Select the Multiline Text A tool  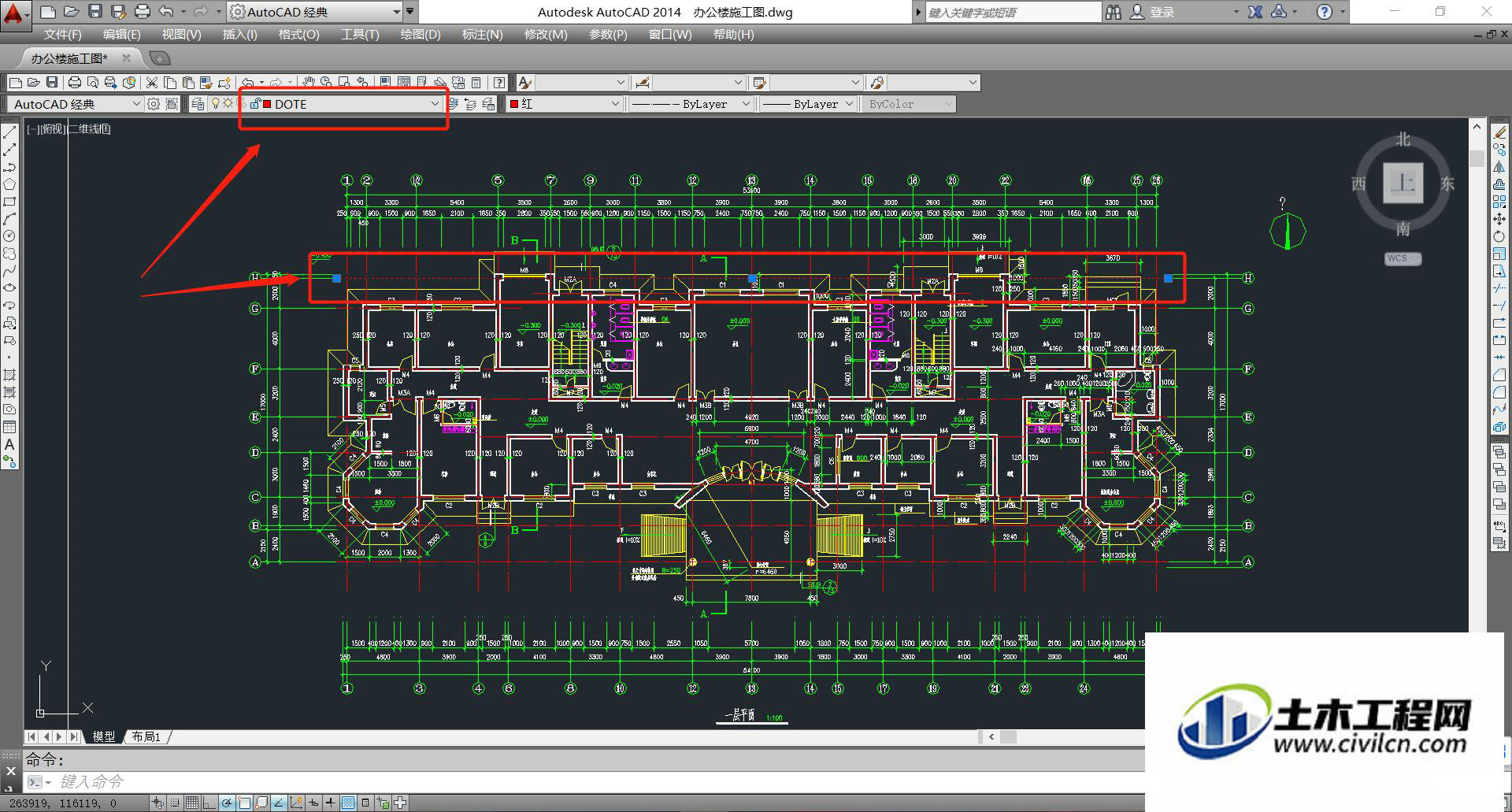[9, 444]
